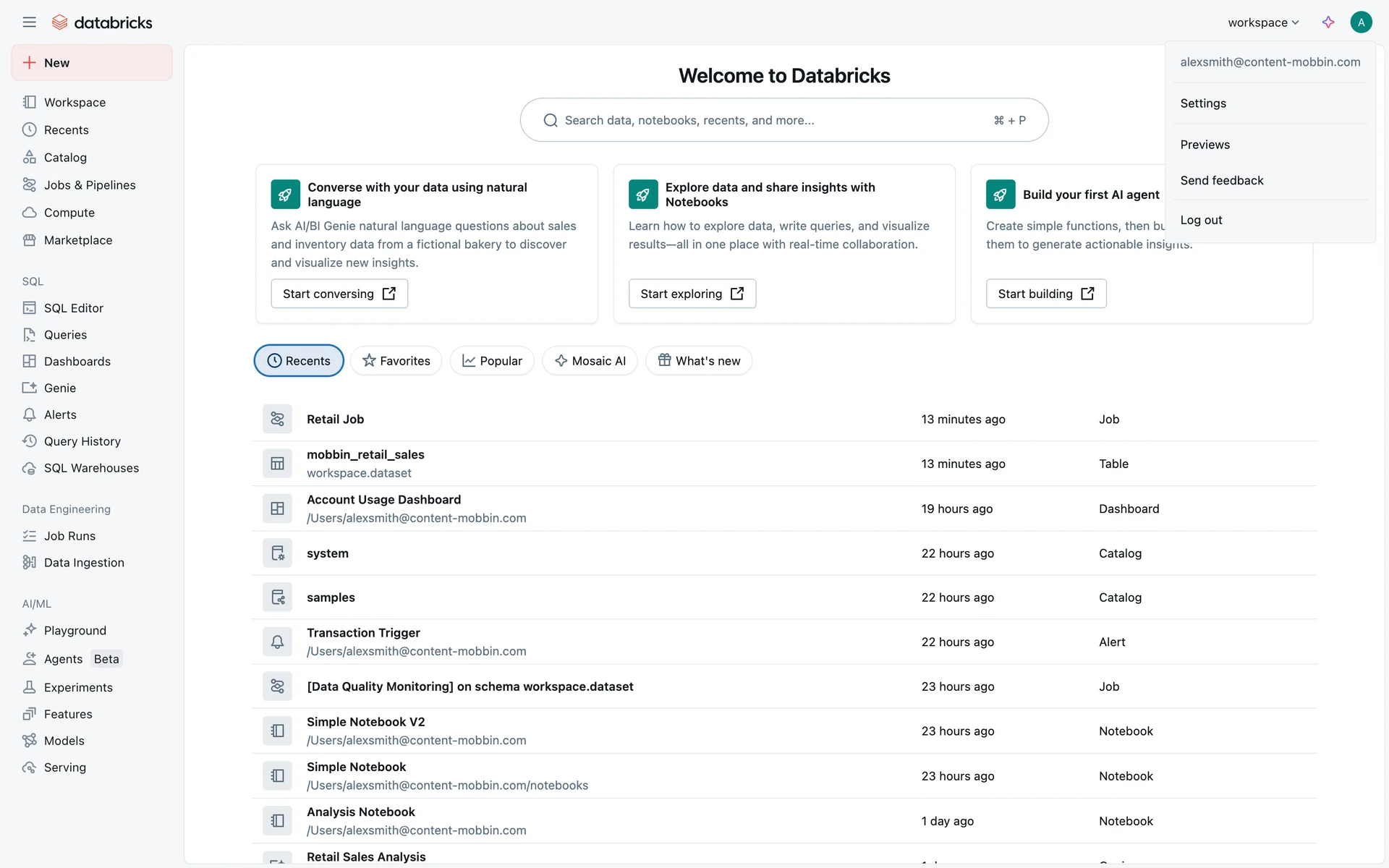Click the Start exploring button
Screen dimensions: 1389x868
point(692,294)
